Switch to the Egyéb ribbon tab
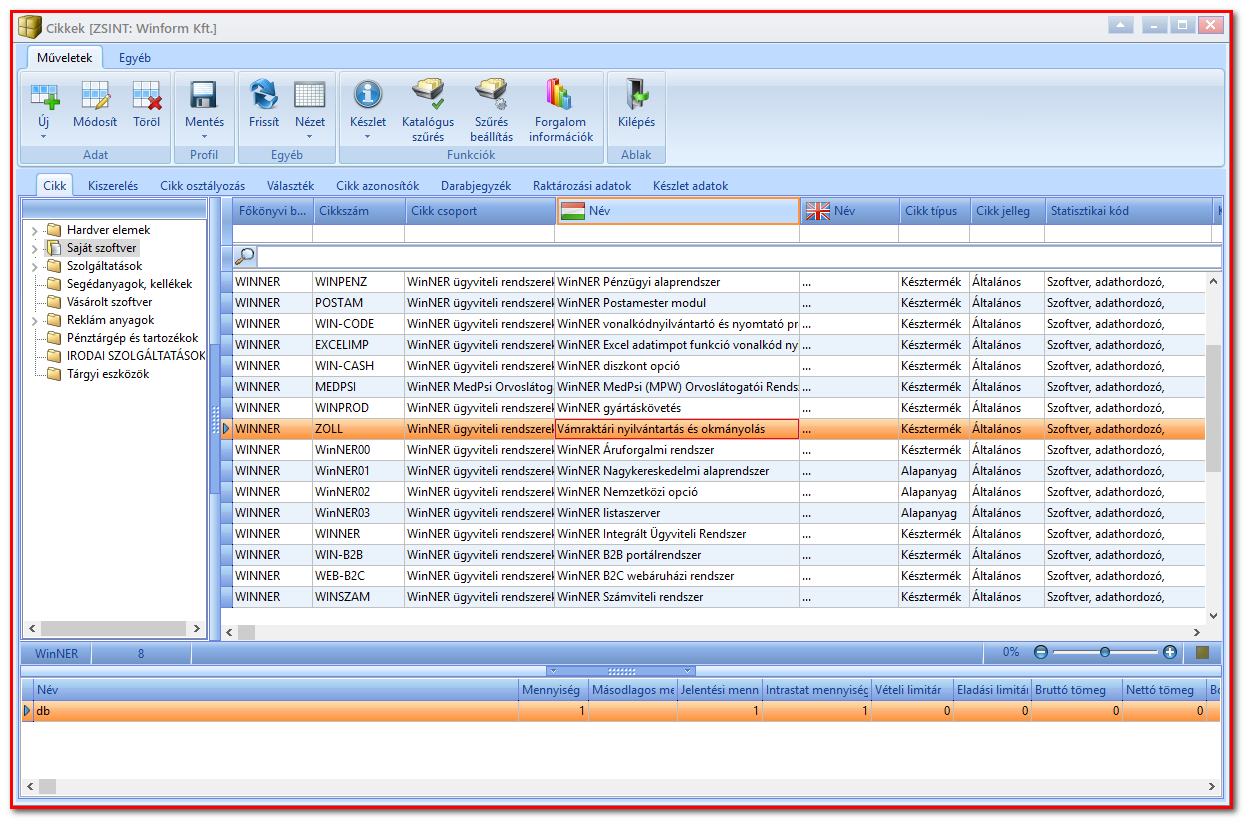This screenshot has width=1244, height=820. 135,58
